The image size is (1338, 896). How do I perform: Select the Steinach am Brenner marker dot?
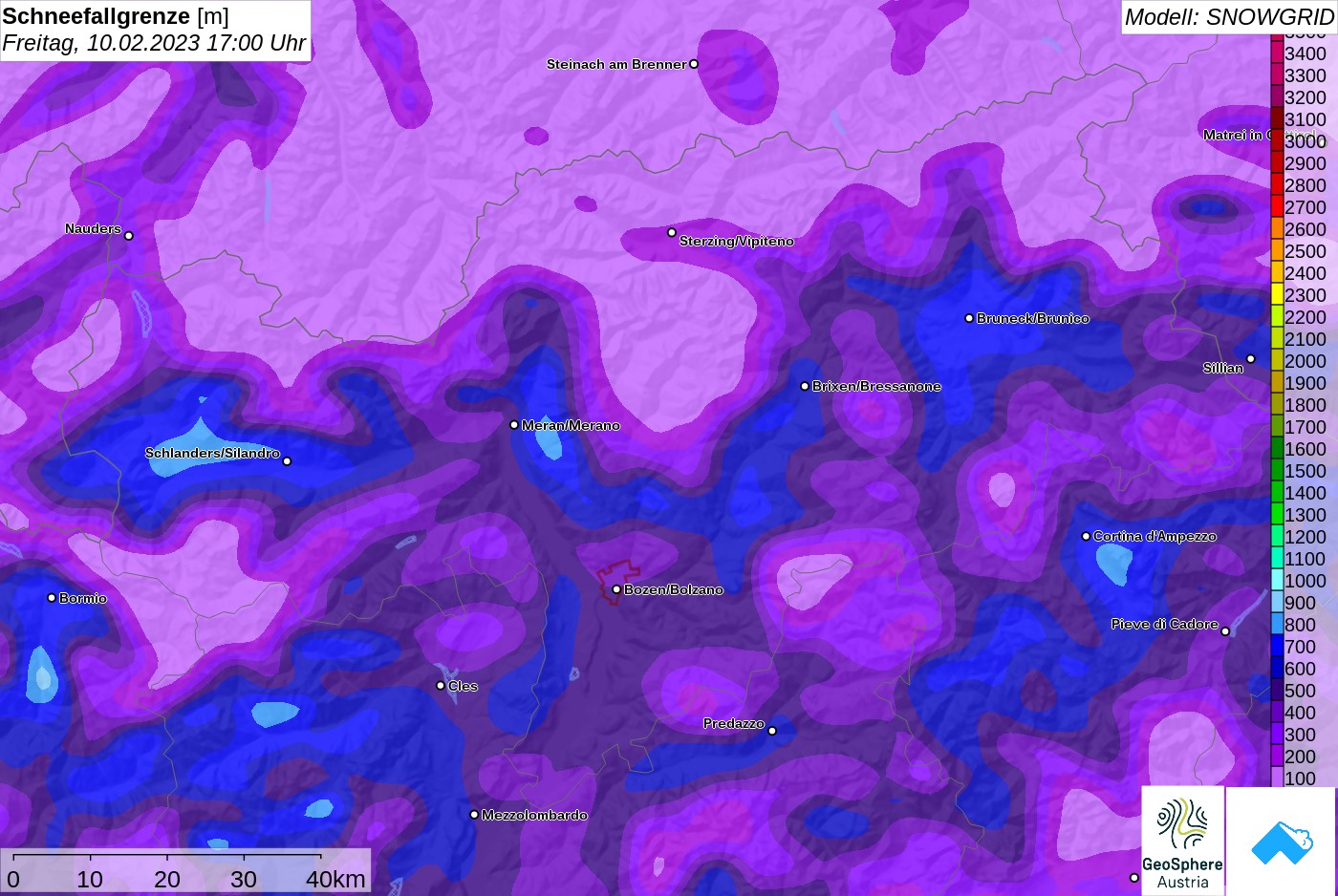pos(694,64)
